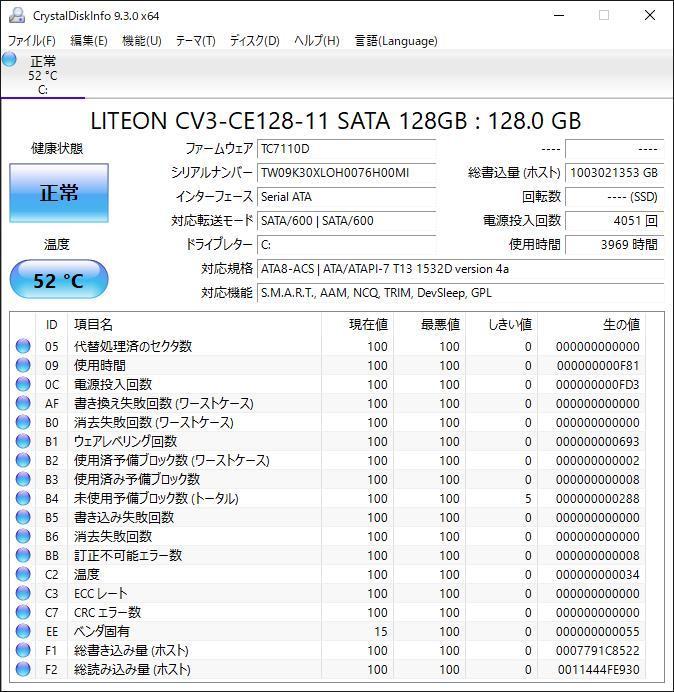Open the ディスク(D) menu
This screenshot has width=674, height=692.
pos(255,41)
